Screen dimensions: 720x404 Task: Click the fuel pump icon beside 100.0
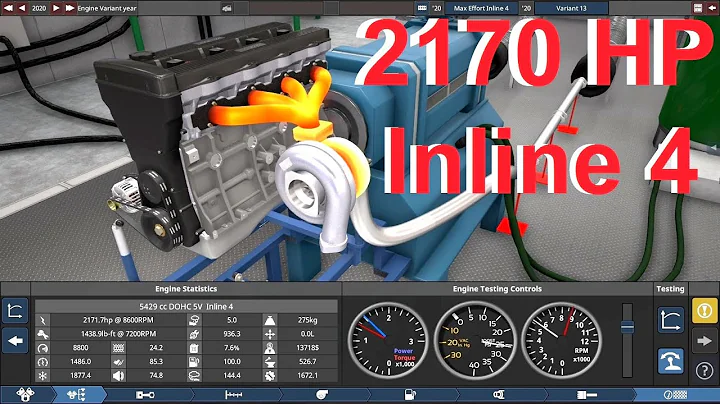(x=194, y=362)
